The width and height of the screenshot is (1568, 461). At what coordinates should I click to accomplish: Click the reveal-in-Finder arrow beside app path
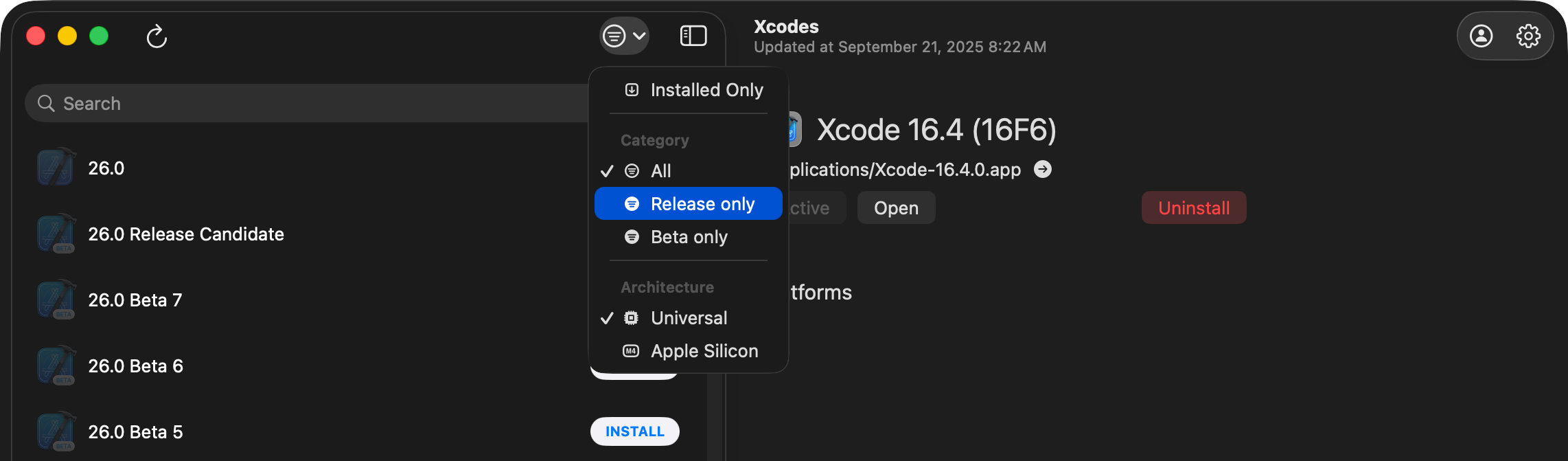click(1043, 169)
